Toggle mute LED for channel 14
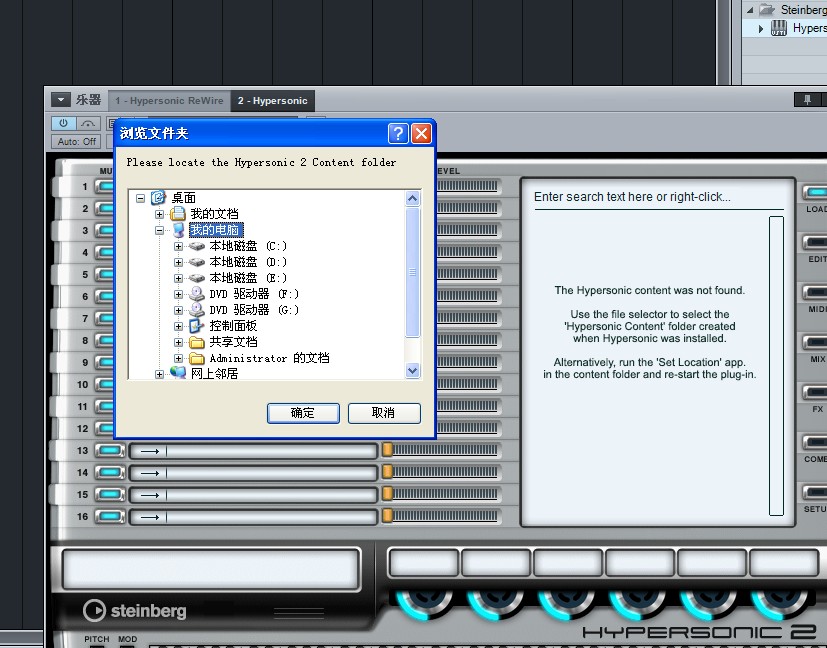 (110, 472)
